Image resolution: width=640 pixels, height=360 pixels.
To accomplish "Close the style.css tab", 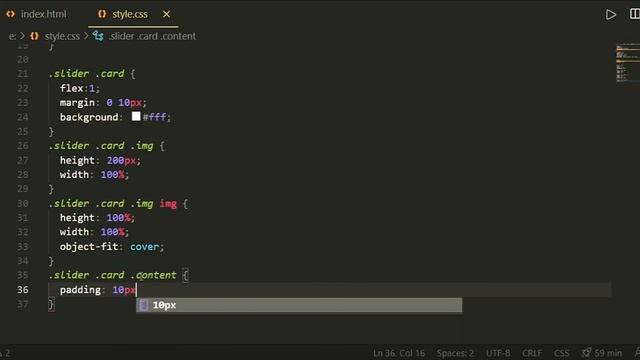I will [x=167, y=14].
